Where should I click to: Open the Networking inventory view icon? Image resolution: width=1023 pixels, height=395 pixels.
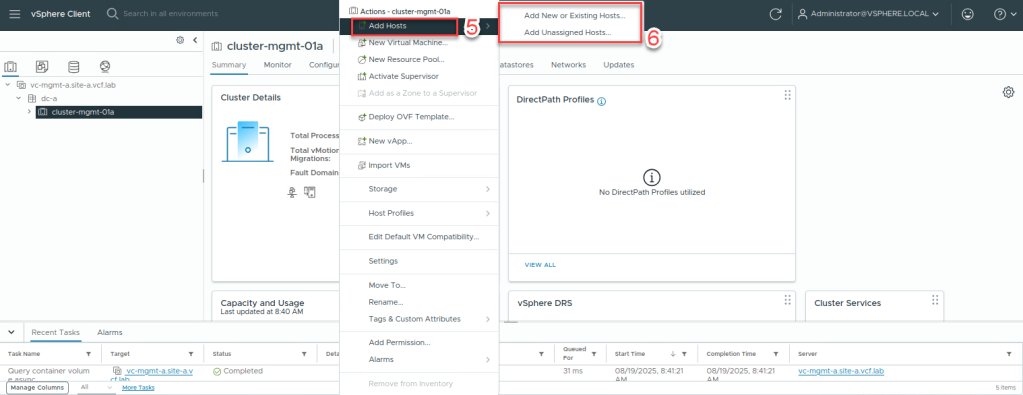tap(105, 67)
